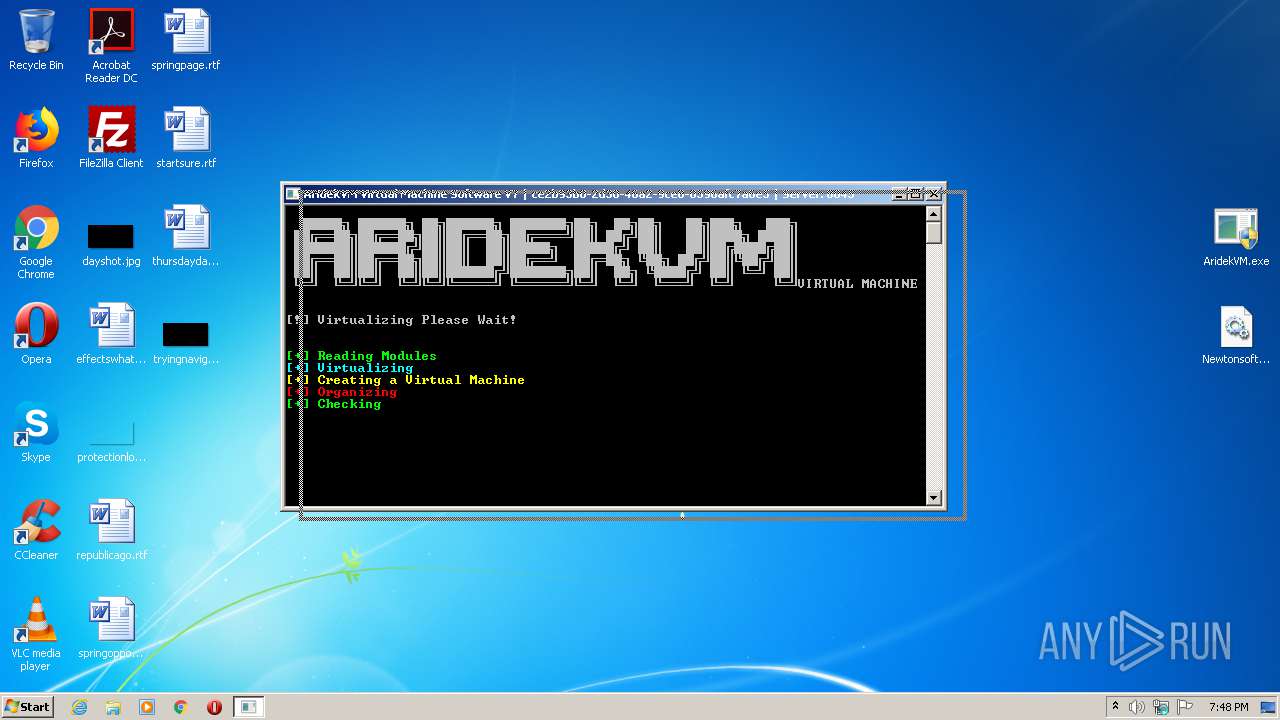The height and width of the screenshot is (720, 1280).
Task: Open Windows Media Player taskbar icon
Action: [x=147, y=707]
